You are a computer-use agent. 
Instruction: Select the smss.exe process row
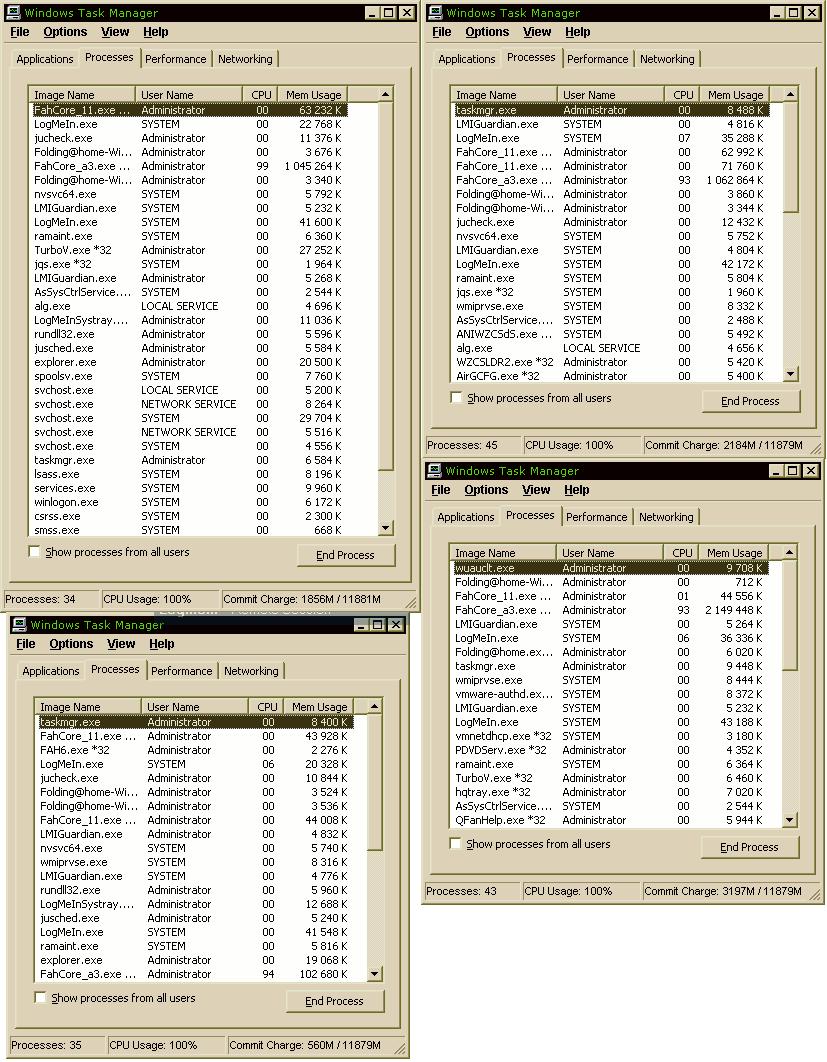click(188, 530)
